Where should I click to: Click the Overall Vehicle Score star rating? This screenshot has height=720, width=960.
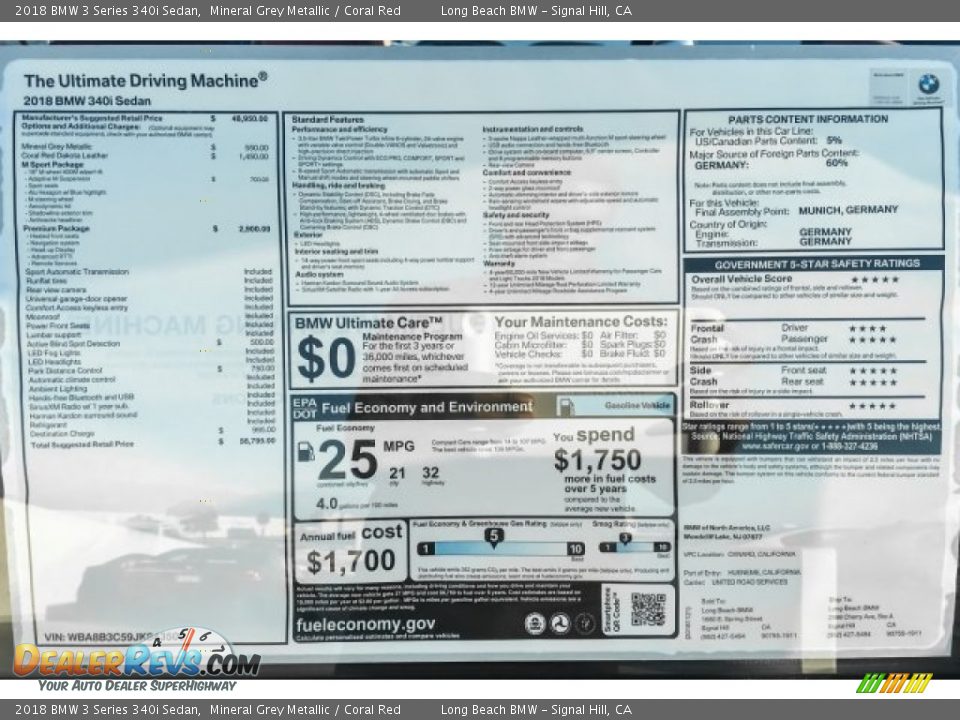point(874,280)
